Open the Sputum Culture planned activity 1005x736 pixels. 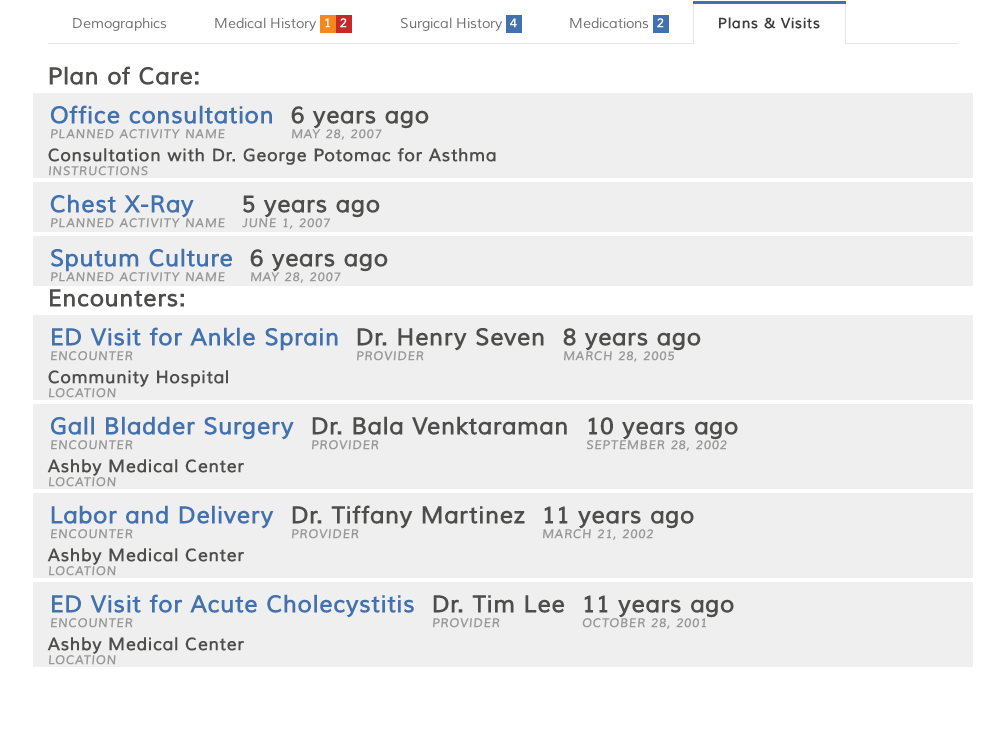point(141,259)
